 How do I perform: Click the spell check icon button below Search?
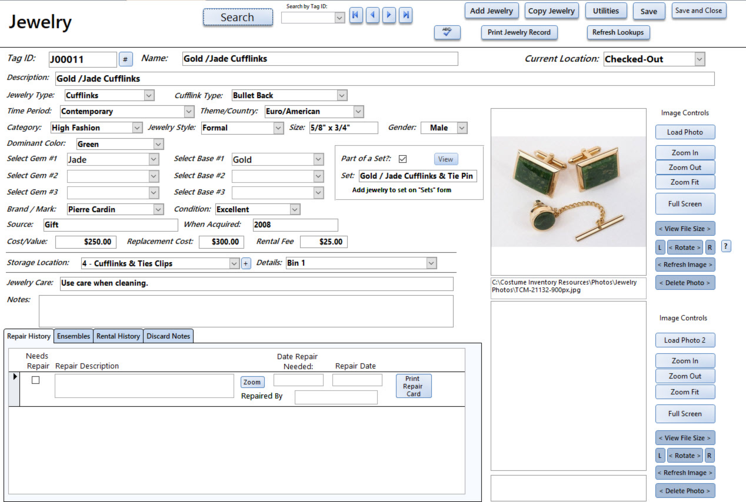[x=447, y=33]
